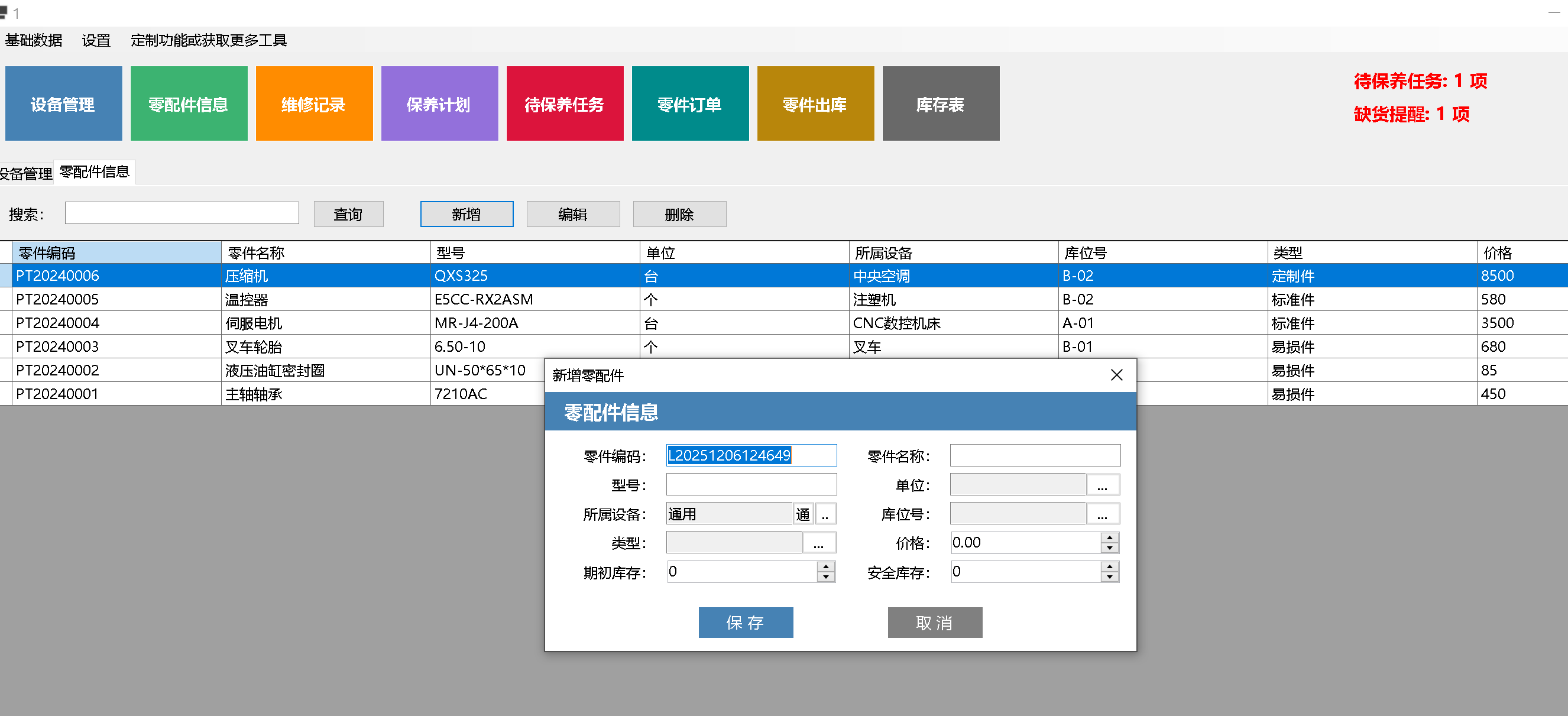Click the 保存 button
This screenshot has height=716, width=1568.
point(745,622)
